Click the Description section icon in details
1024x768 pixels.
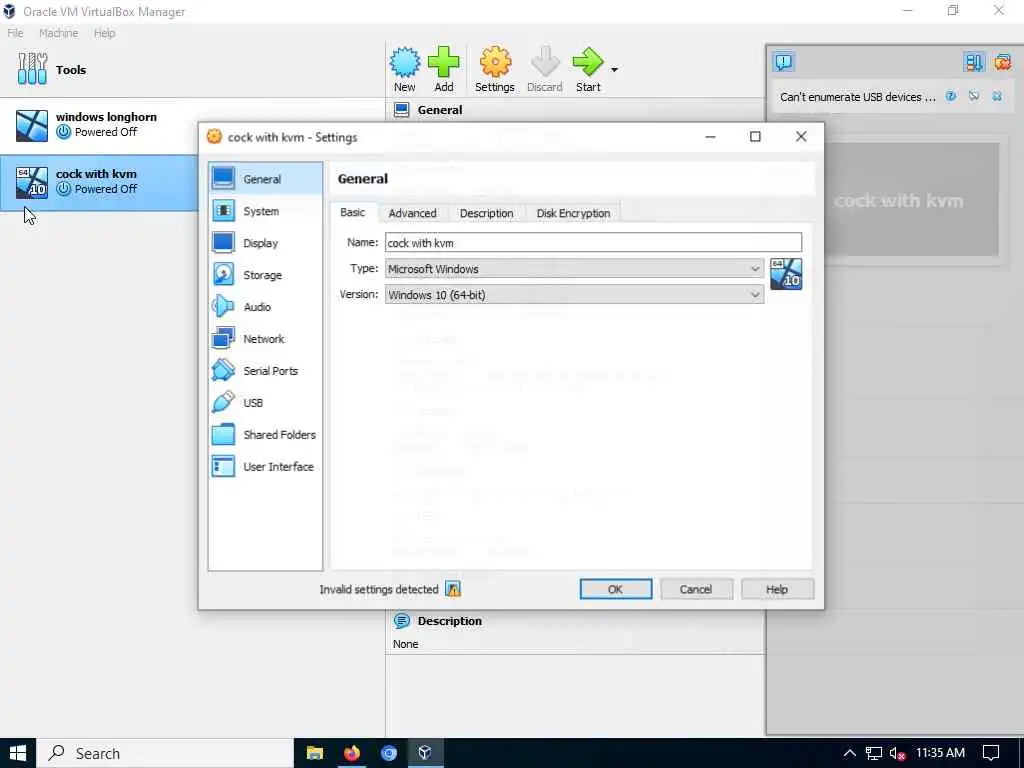(402, 621)
